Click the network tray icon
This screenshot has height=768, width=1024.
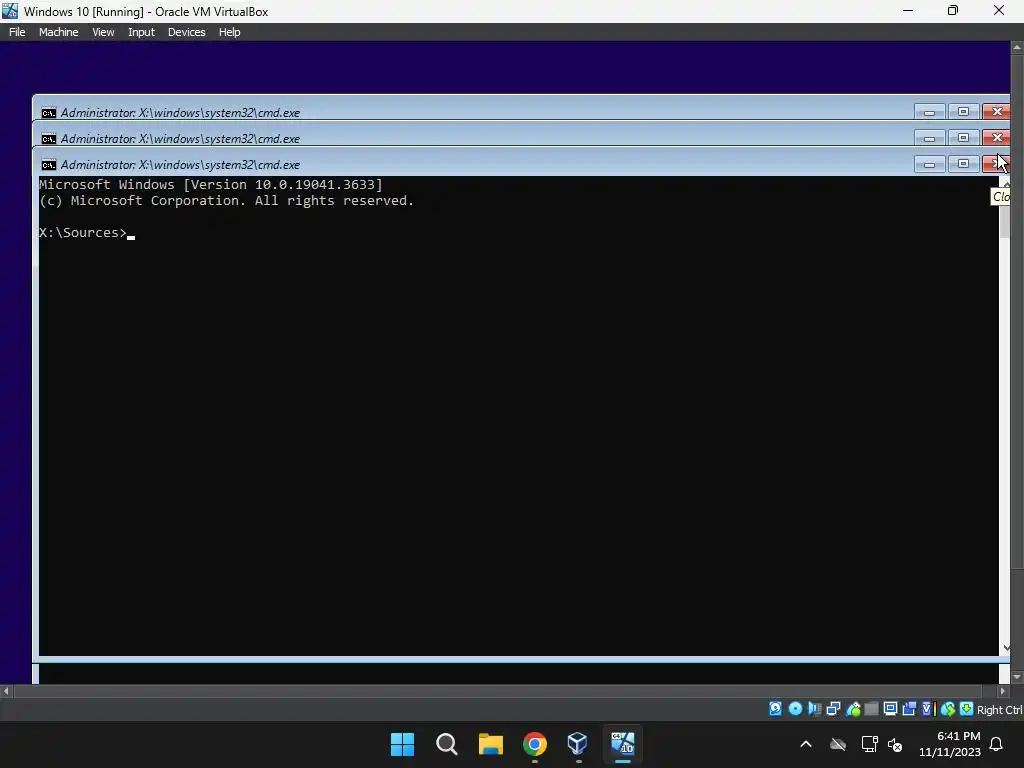coord(869,744)
